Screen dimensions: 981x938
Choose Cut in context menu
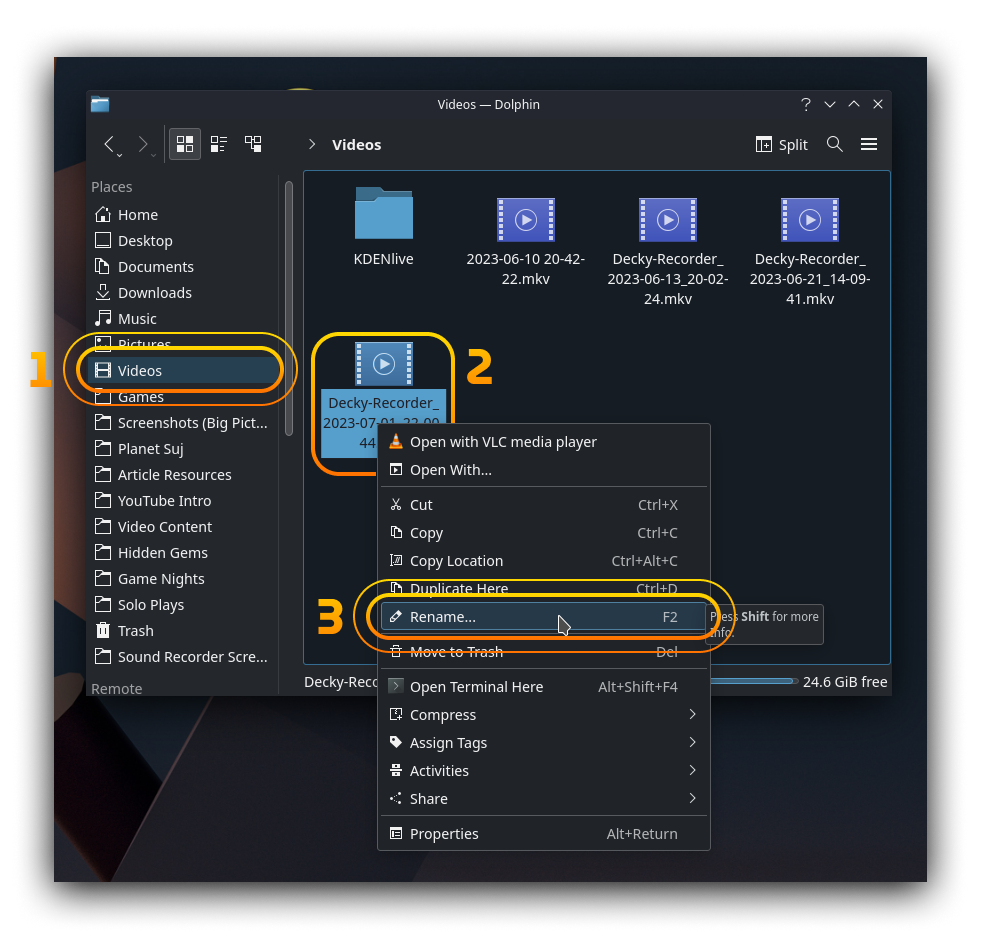[x=544, y=505]
